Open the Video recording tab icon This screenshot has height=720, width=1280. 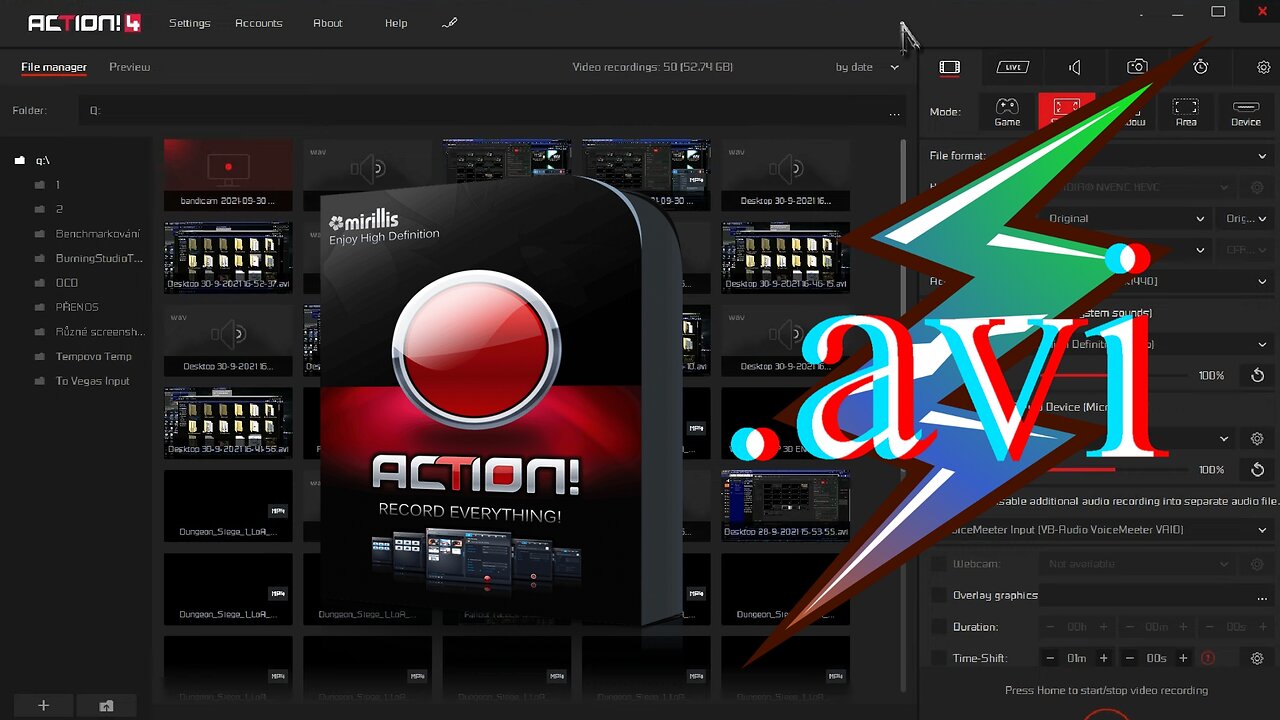coord(949,67)
